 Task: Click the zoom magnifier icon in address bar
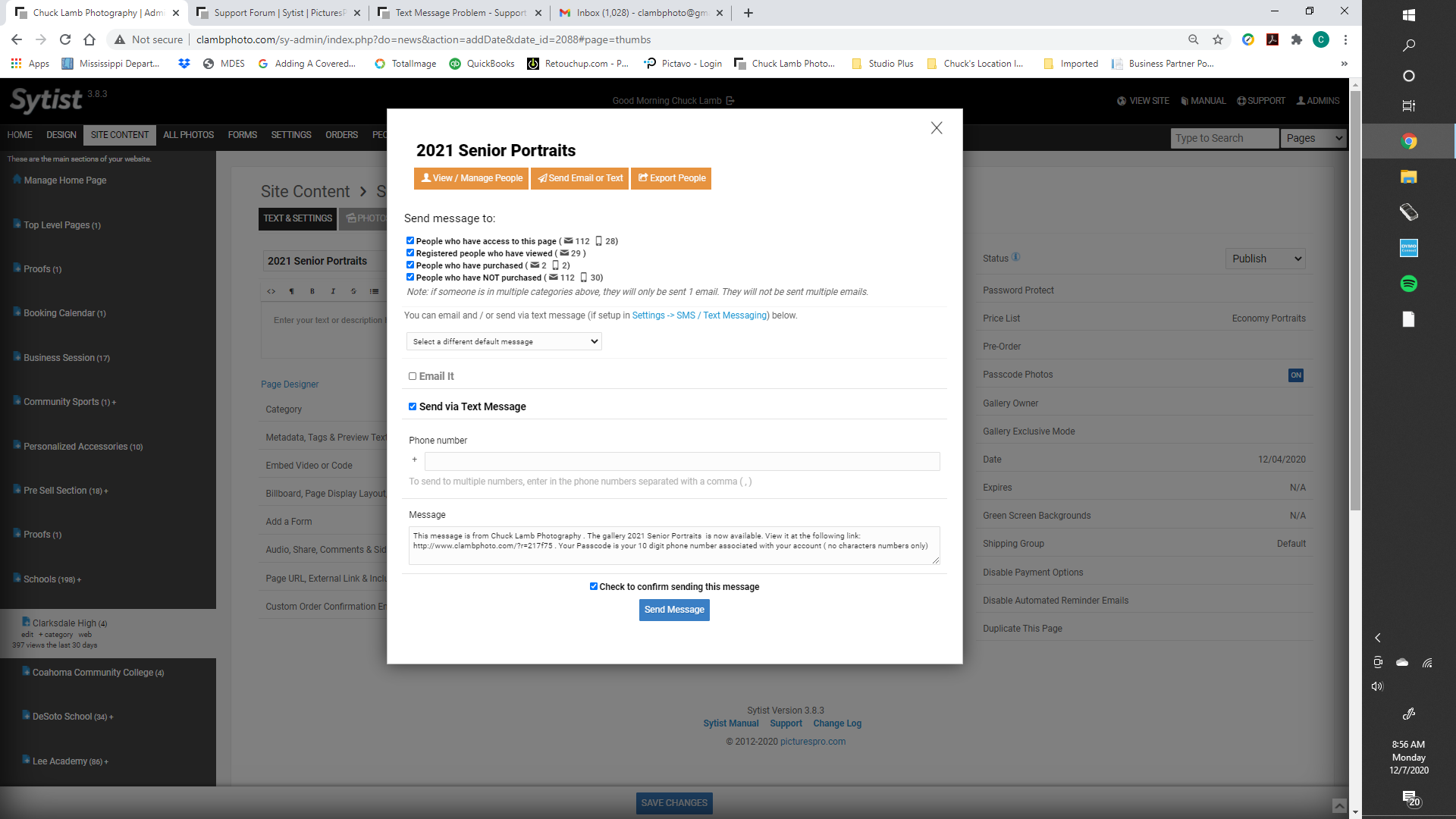(x=1194, y=39)
